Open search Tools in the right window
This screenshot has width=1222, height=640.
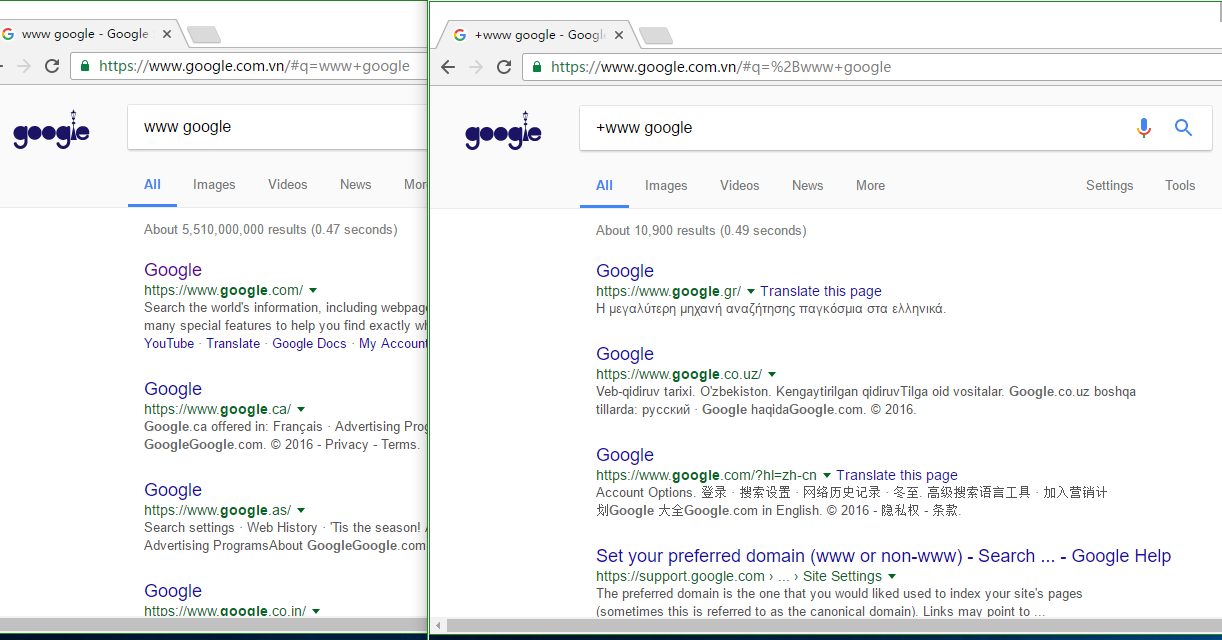pyautogui.click(x=1180, y=185)
